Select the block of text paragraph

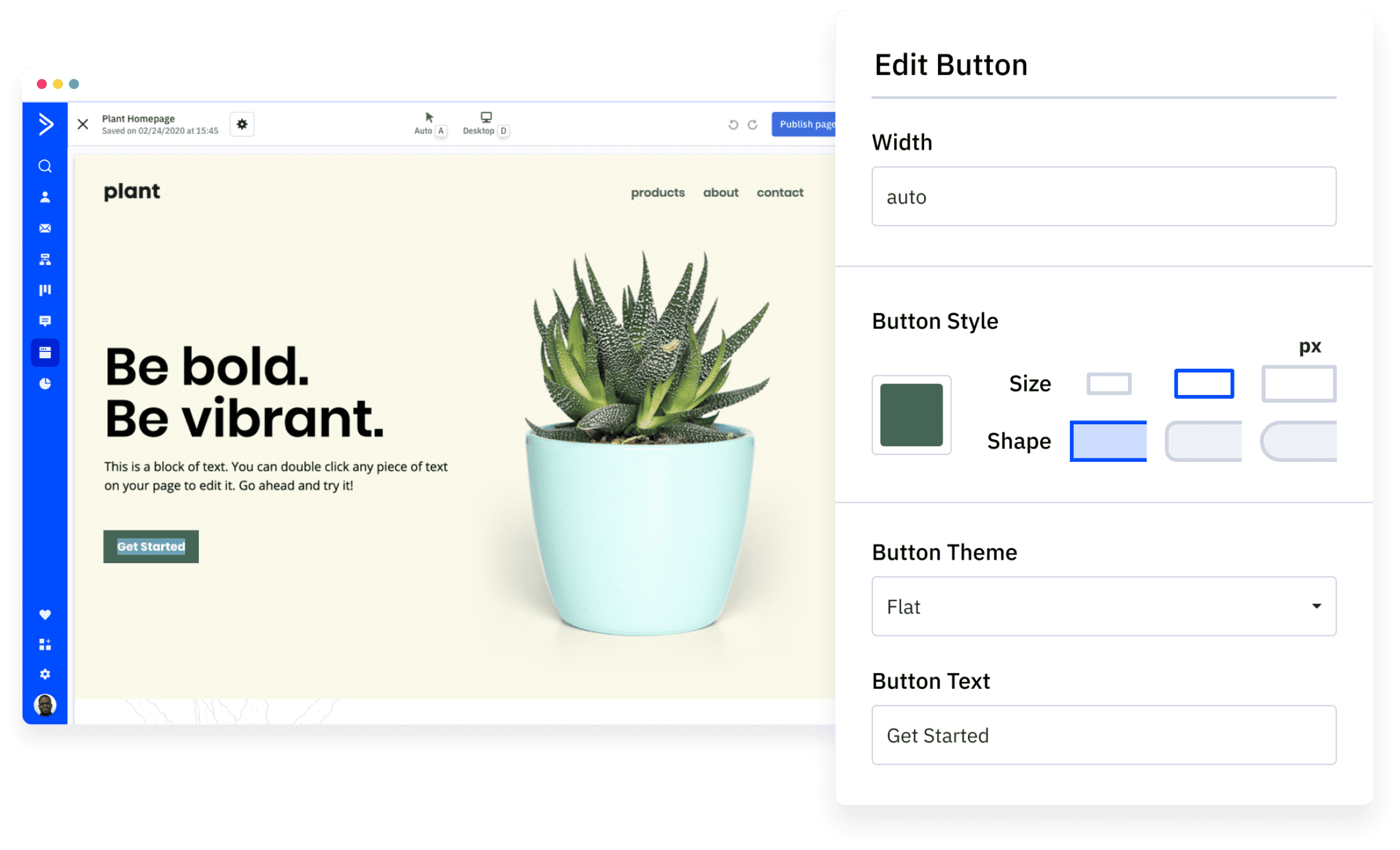pos(275,476)
